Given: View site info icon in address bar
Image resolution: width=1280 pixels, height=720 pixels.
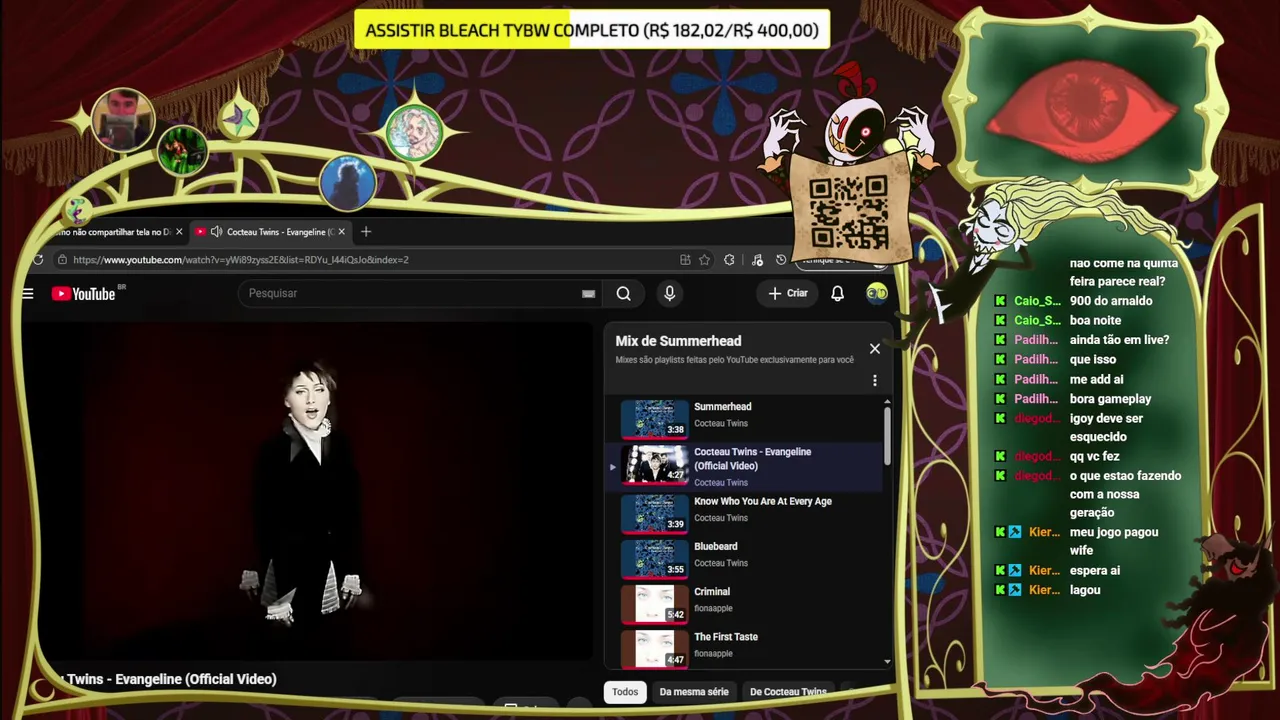Looking at the screenshot, I should [x=62, y=260].
